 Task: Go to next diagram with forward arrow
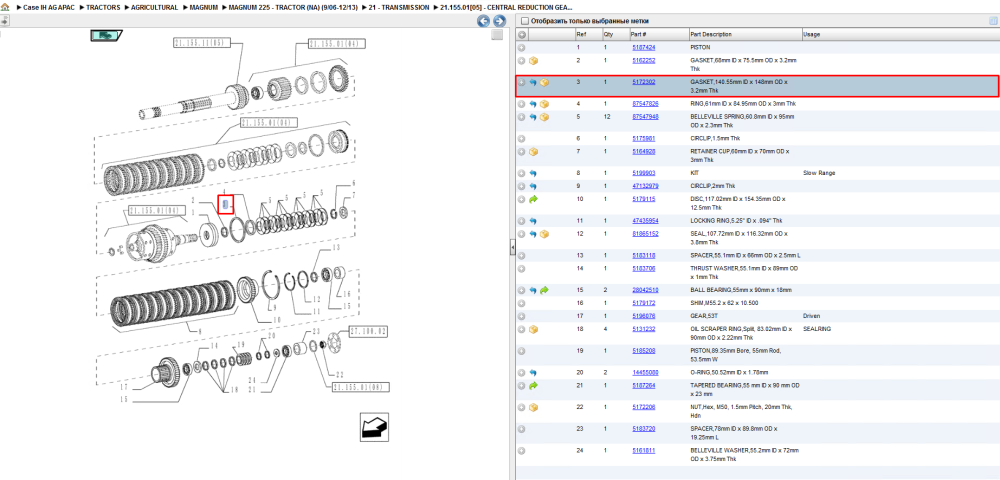499,21
